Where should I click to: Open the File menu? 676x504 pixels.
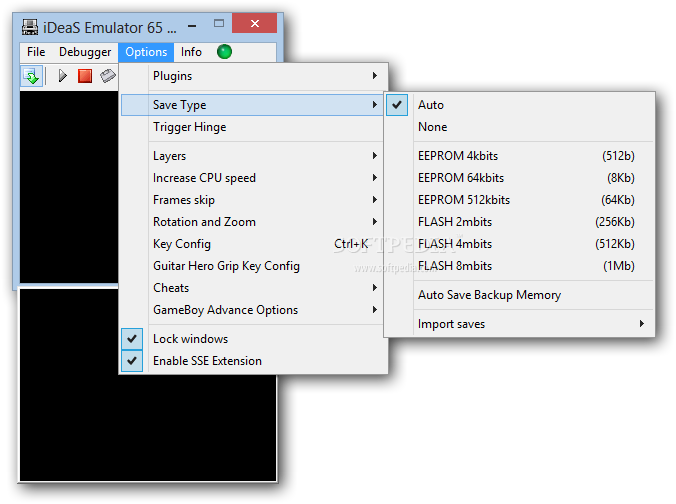click(x=36, y=52)
